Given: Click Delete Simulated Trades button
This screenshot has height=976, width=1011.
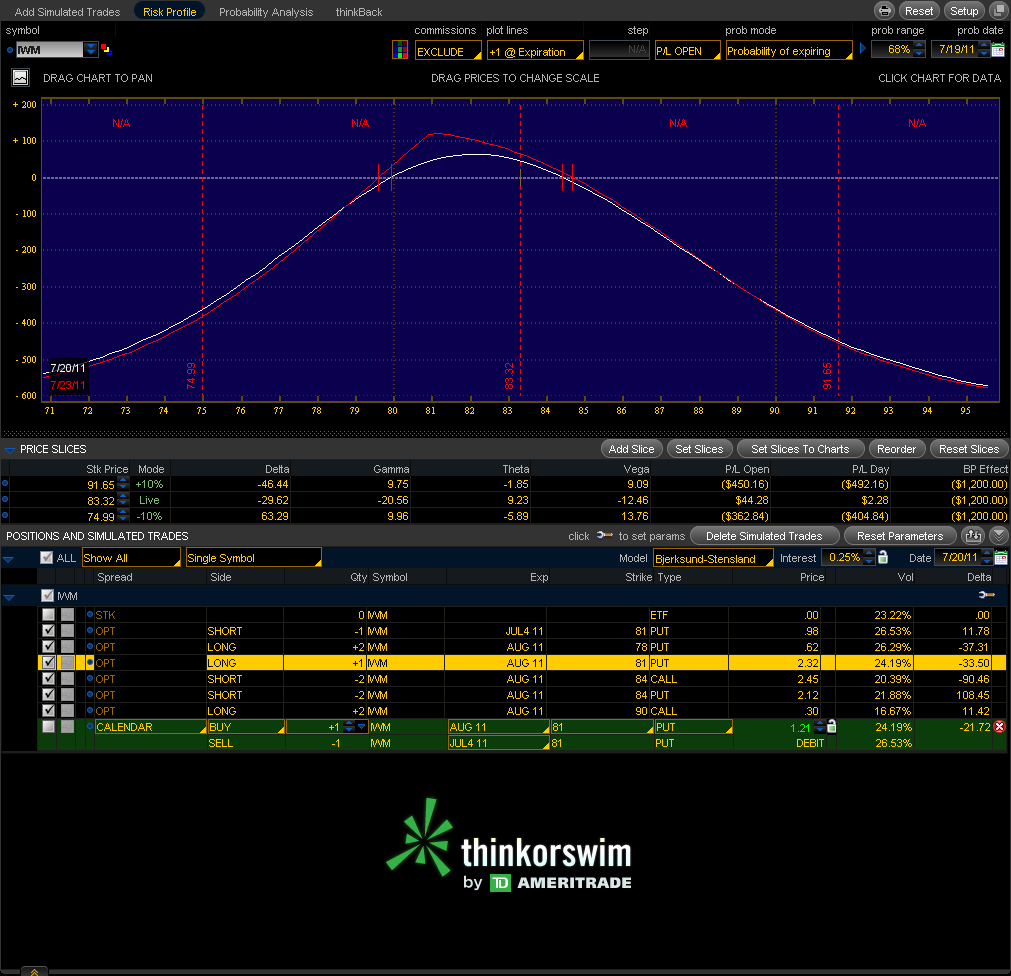Looking at the screenshot, I should pyautogui.click(x=764, y=536).
